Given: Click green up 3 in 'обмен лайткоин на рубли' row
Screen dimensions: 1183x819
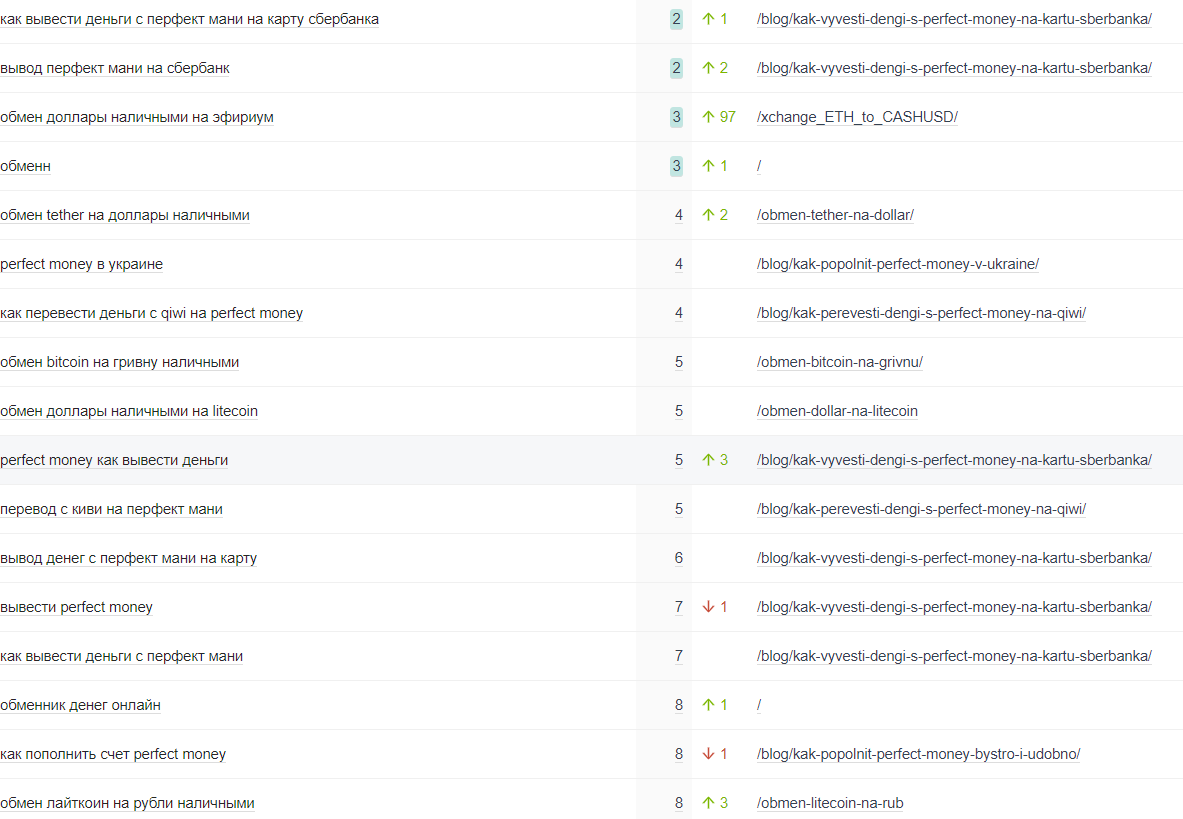Looking at the screenshot, I should [x=715, y=803].
